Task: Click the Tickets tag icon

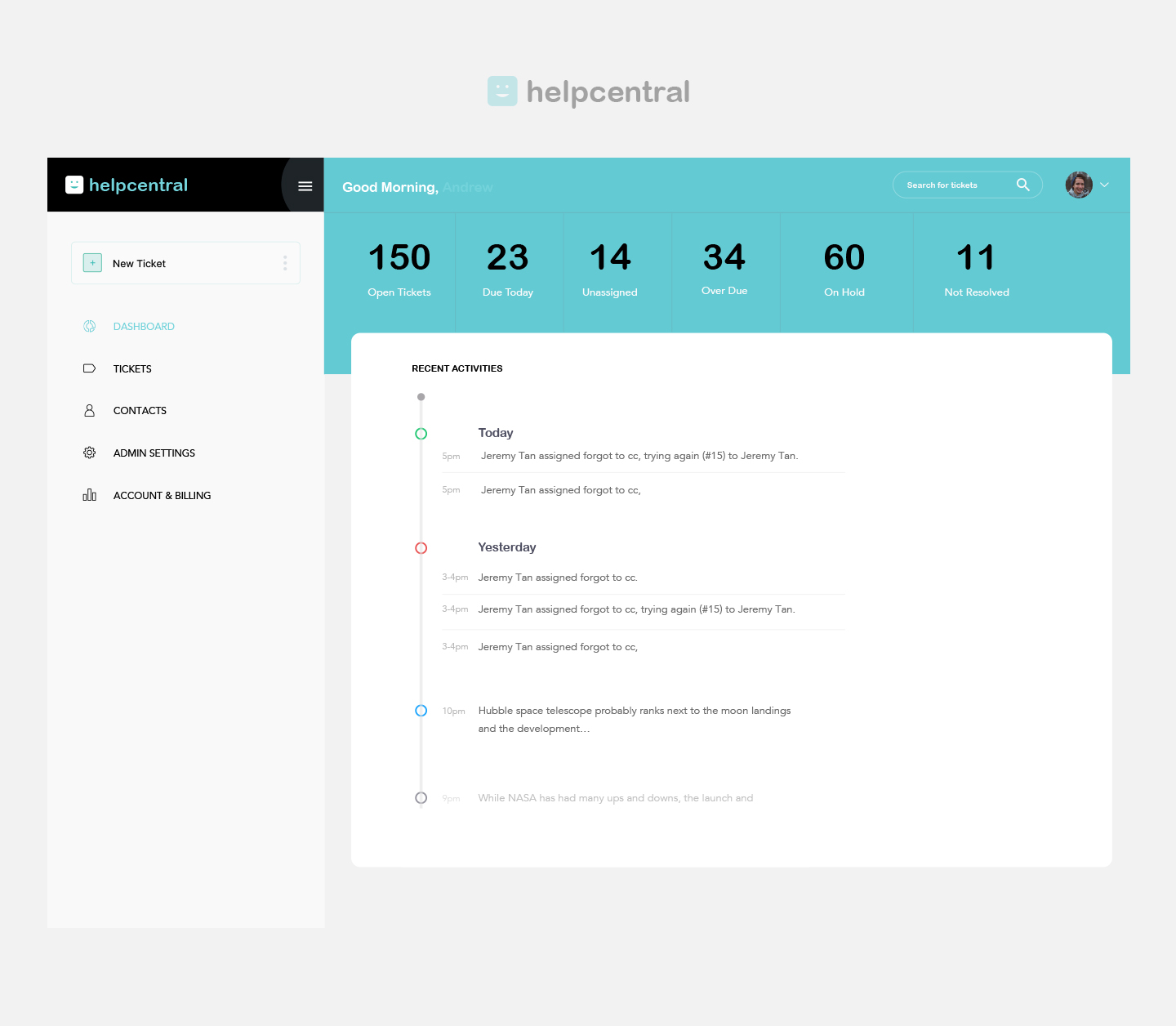Action: coord(90,368)
